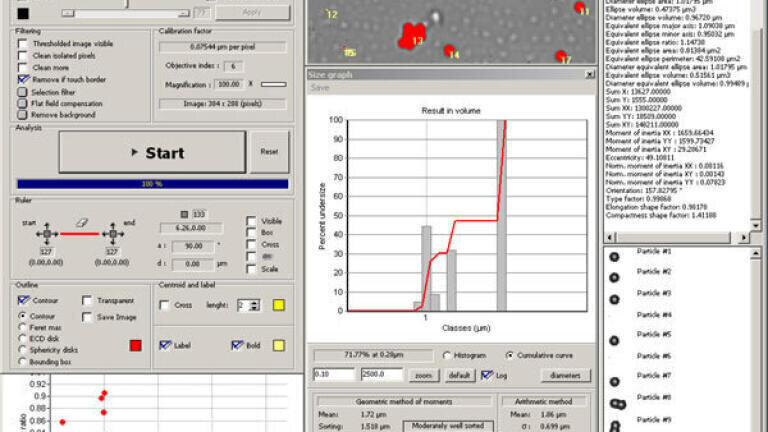The height and width of the screenshot is (432, 768).
Task: Open the yellow label color swatch
Action: [279, 345]
